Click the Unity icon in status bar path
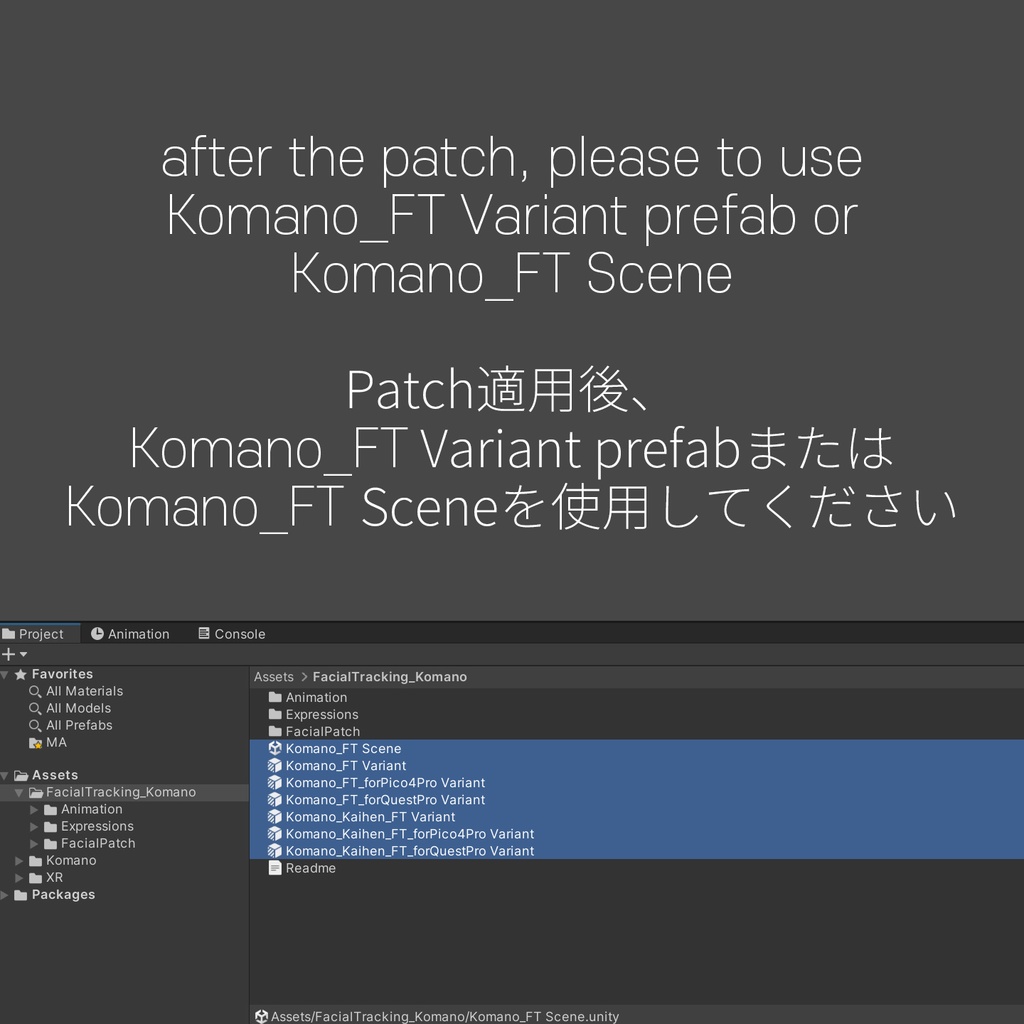Image resolution: width=1024 pixels, height=1024 pixels. [x=261, y=1016]
